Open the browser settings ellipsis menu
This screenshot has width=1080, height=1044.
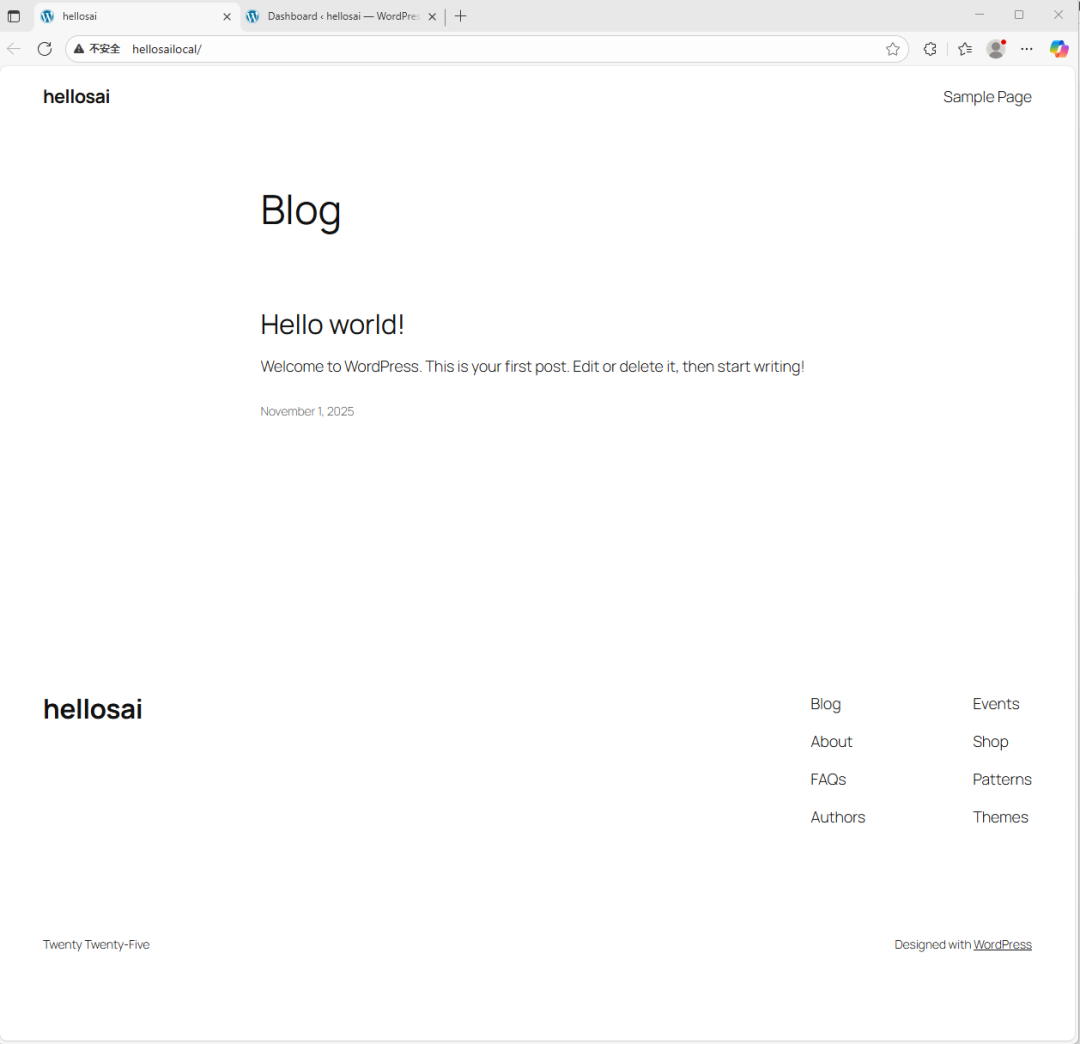click(x=1027, y=49)
